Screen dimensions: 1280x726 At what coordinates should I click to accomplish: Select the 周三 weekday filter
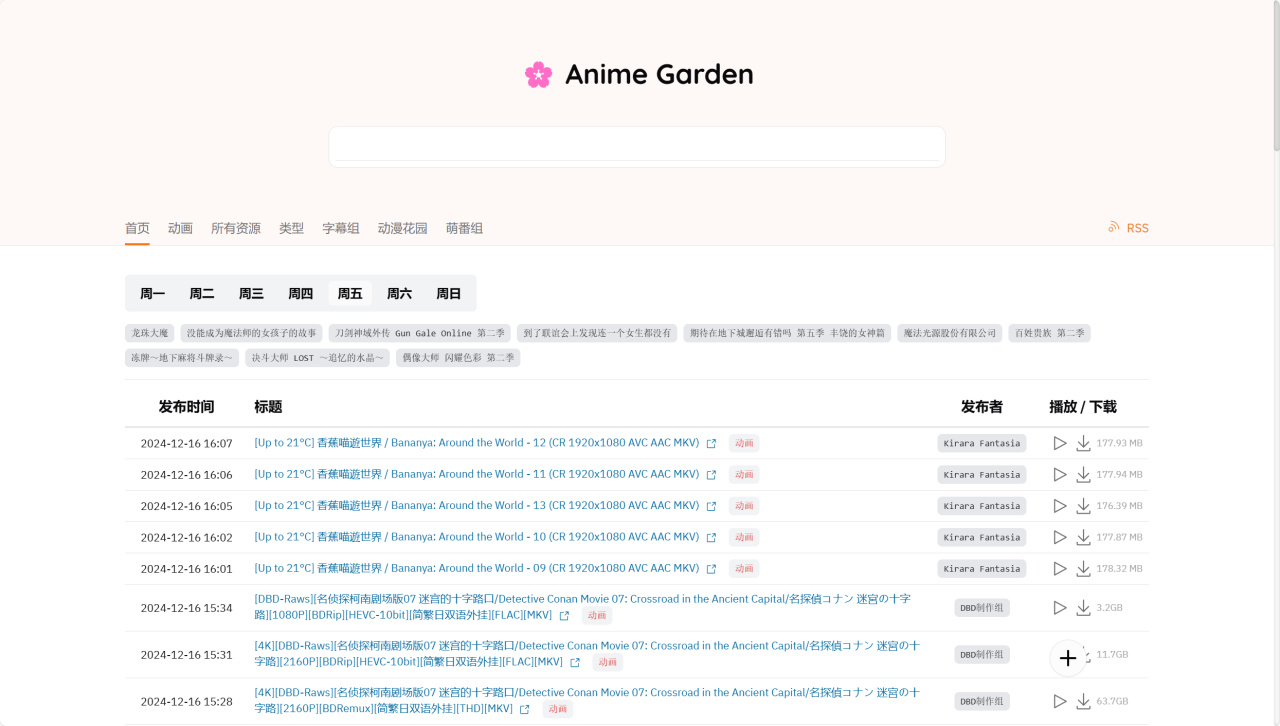pos(251,293)
